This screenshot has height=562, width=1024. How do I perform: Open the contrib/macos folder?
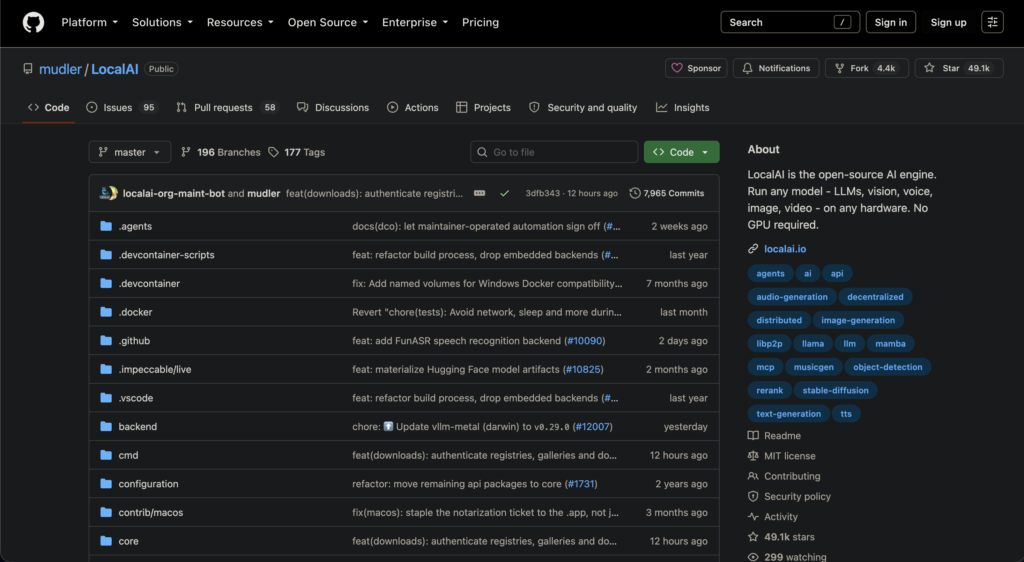pos(150,512)
